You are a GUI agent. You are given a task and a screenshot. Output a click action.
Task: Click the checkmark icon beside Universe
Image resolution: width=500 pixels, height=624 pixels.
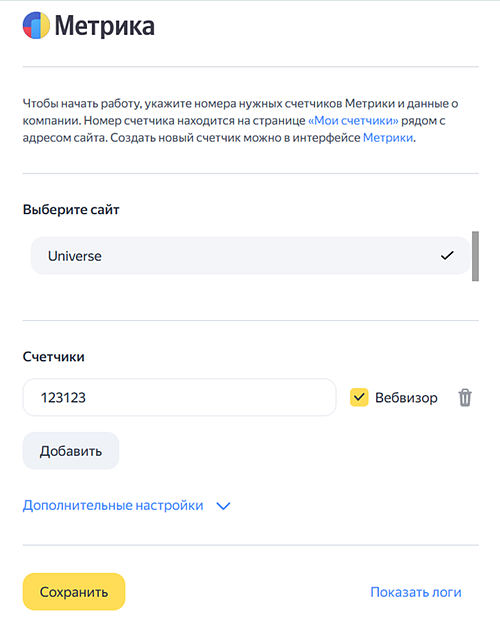click(447, 255)
